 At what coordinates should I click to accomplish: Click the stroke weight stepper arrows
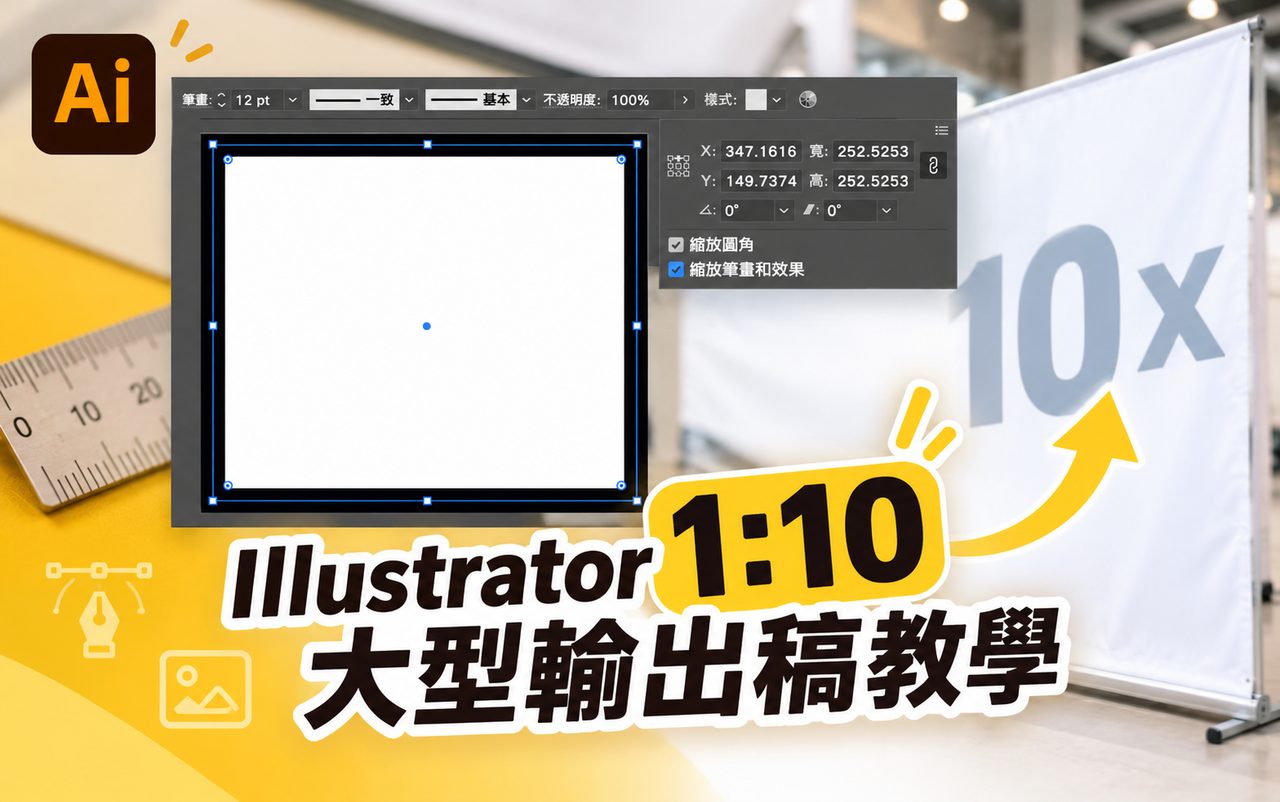(222, 100)
